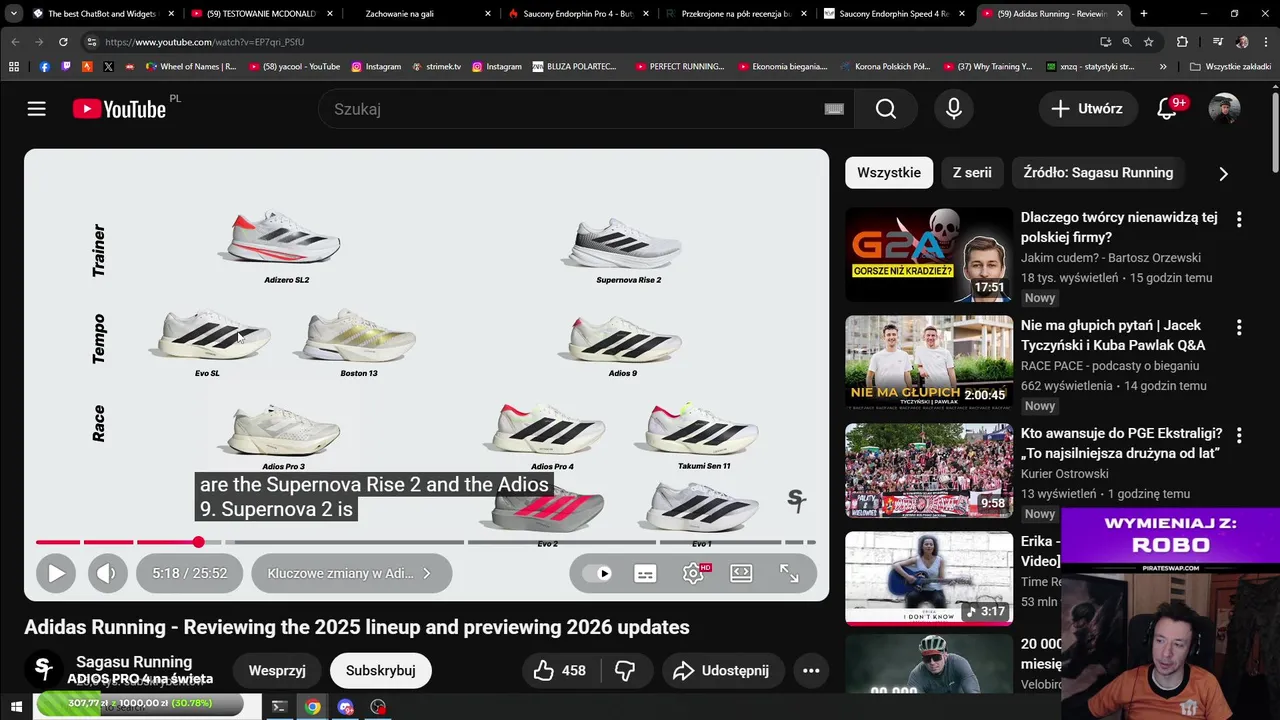
Task: Open the browser extensions puzzle icon
Action: click(x=1182, y=42)
